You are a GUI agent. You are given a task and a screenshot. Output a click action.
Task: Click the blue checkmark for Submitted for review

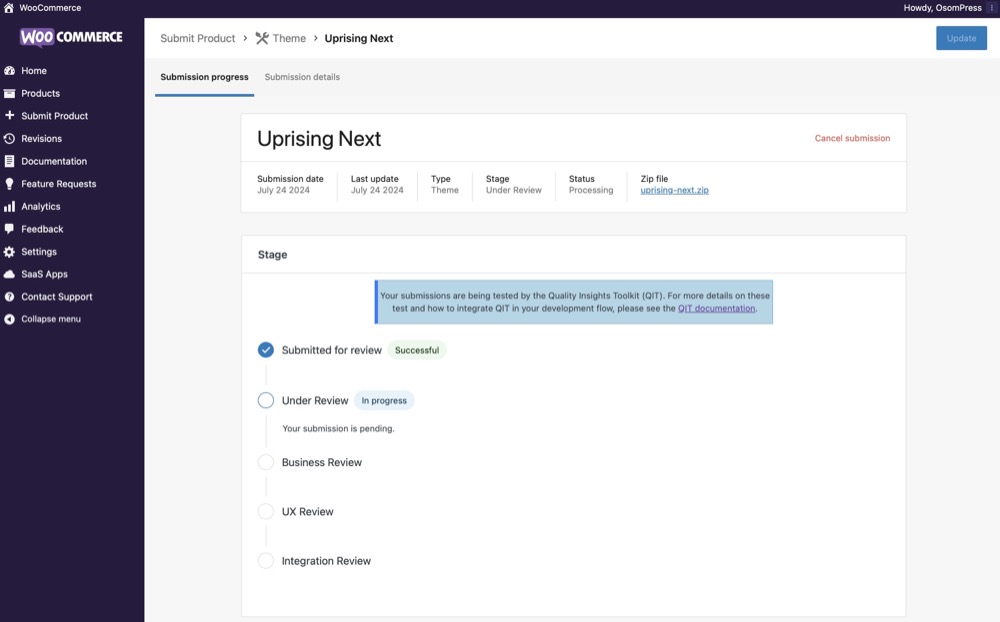pyautogui.click(x=266, y=350)
